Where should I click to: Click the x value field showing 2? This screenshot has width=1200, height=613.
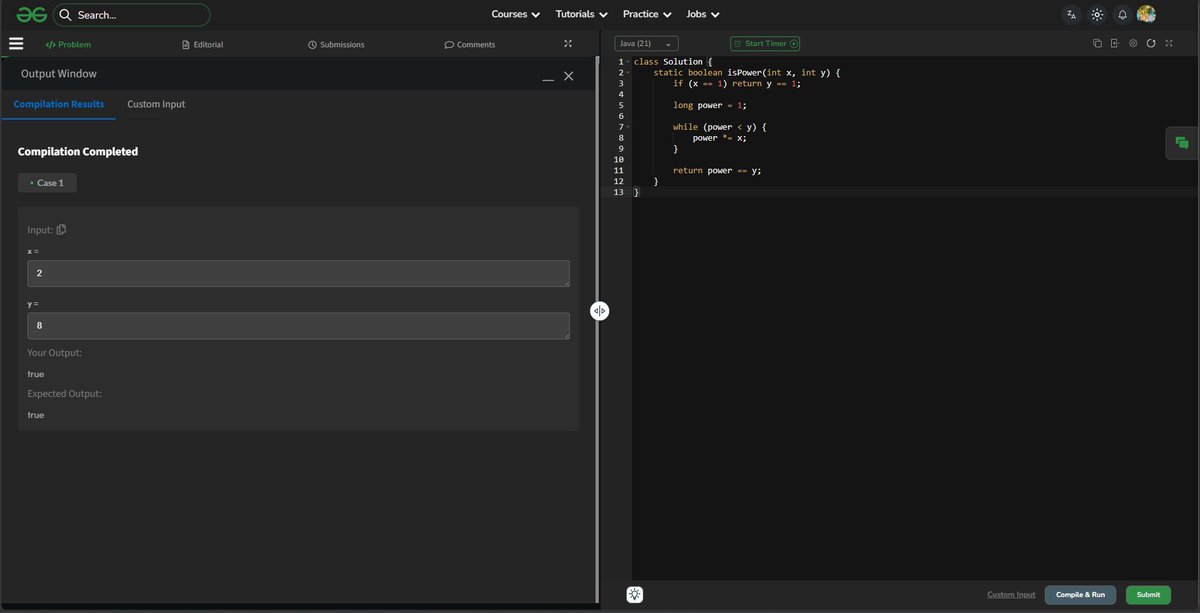pos(299,274)
